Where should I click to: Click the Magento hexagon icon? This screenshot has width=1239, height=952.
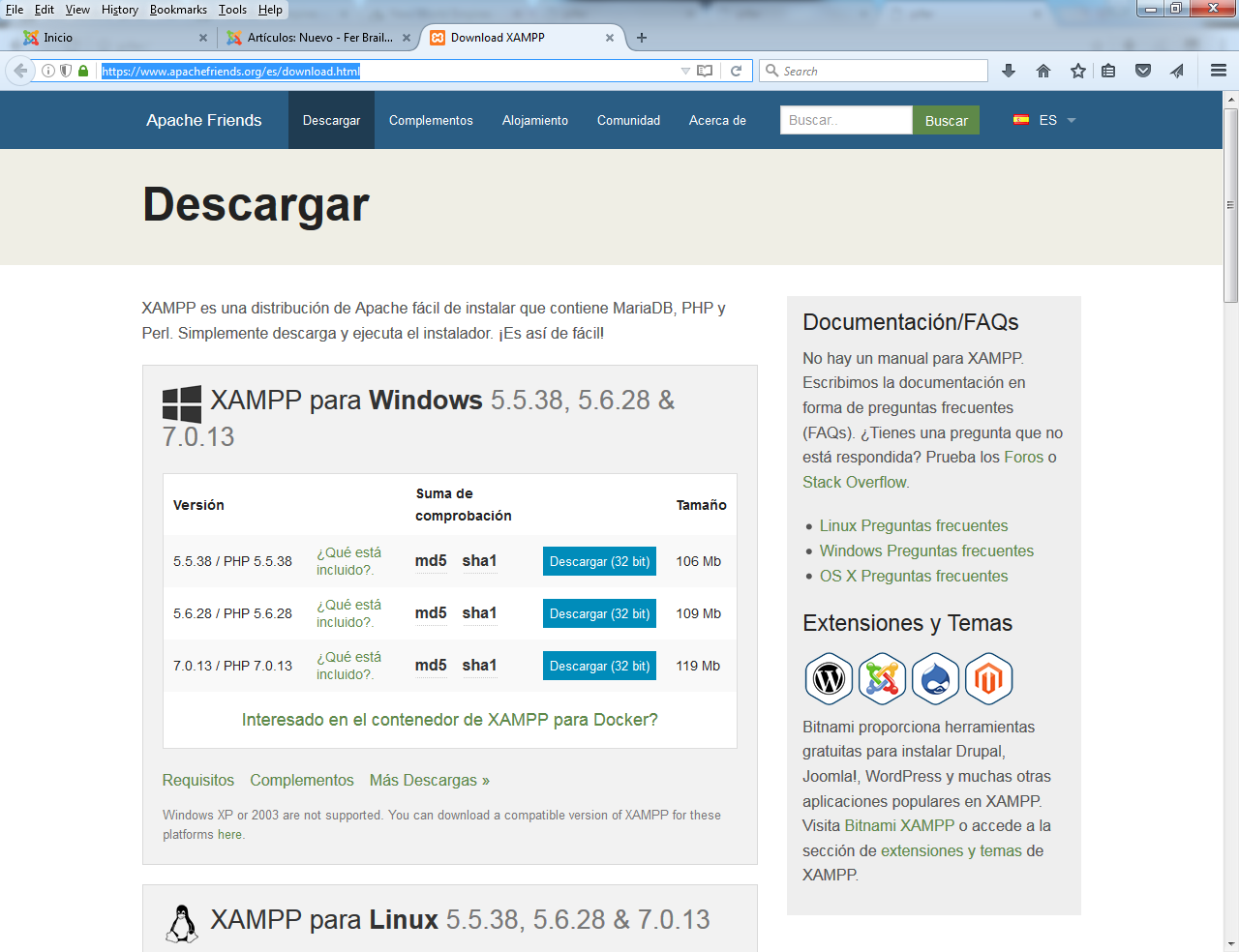pos(988,678)
